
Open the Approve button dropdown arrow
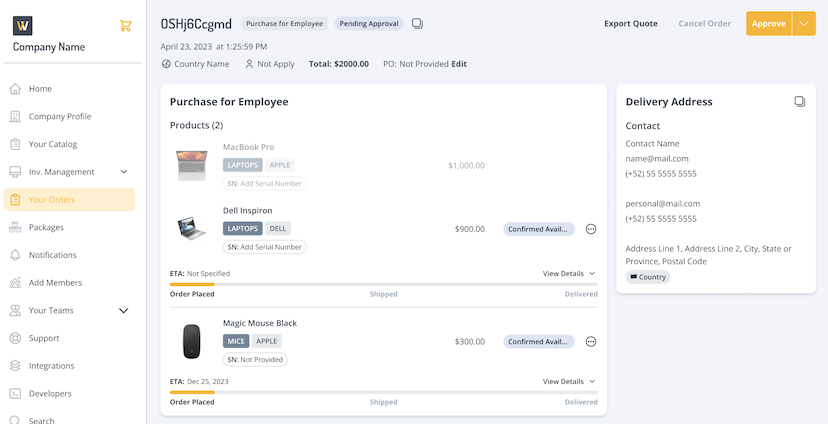coord(804,24)
